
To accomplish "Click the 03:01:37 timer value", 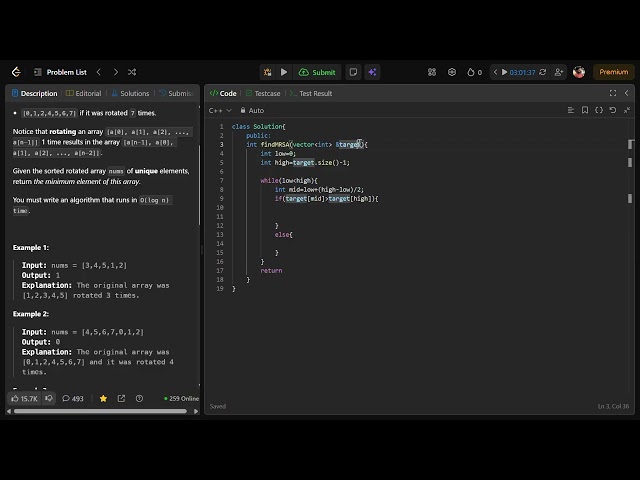I will point(522,72).
